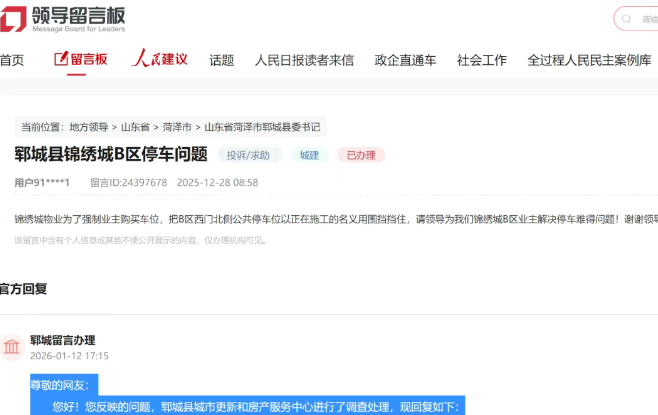
Task: Click the 投诉/求助 tag
Action: tap(248, 155)
